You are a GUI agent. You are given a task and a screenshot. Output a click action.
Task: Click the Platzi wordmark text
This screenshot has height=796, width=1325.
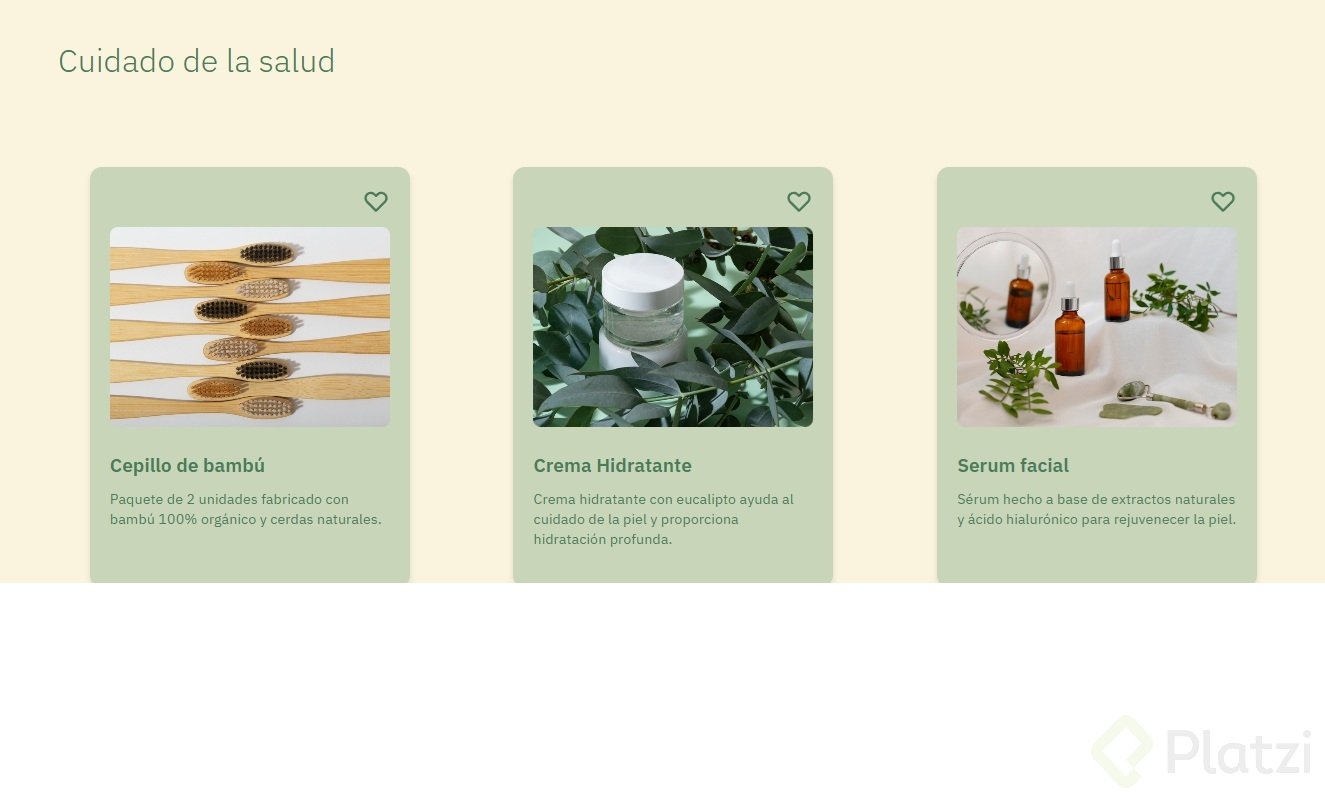[x=1238, y=752]
